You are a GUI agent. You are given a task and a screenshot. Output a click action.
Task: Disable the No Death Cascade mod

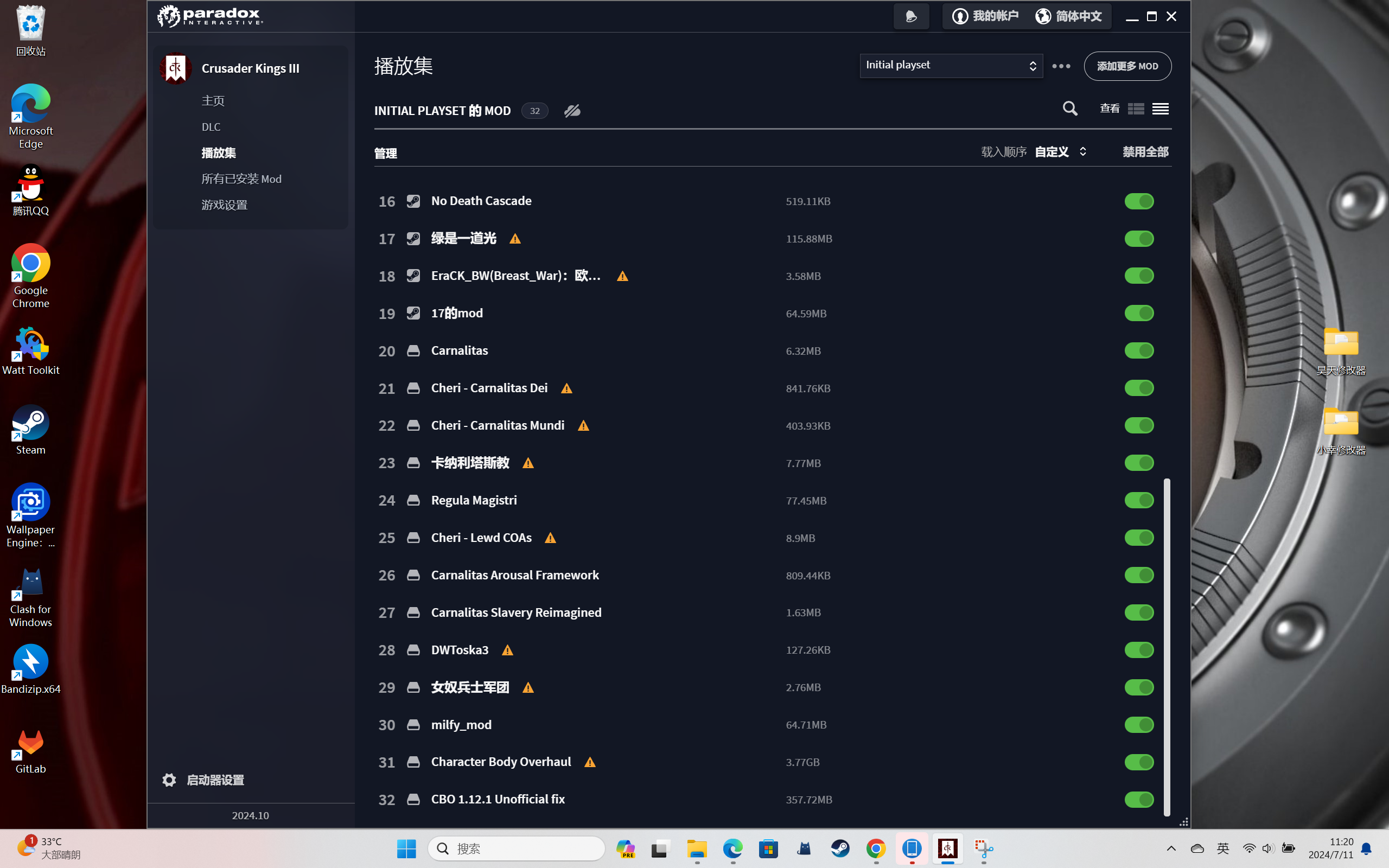tap(1139, 201)
